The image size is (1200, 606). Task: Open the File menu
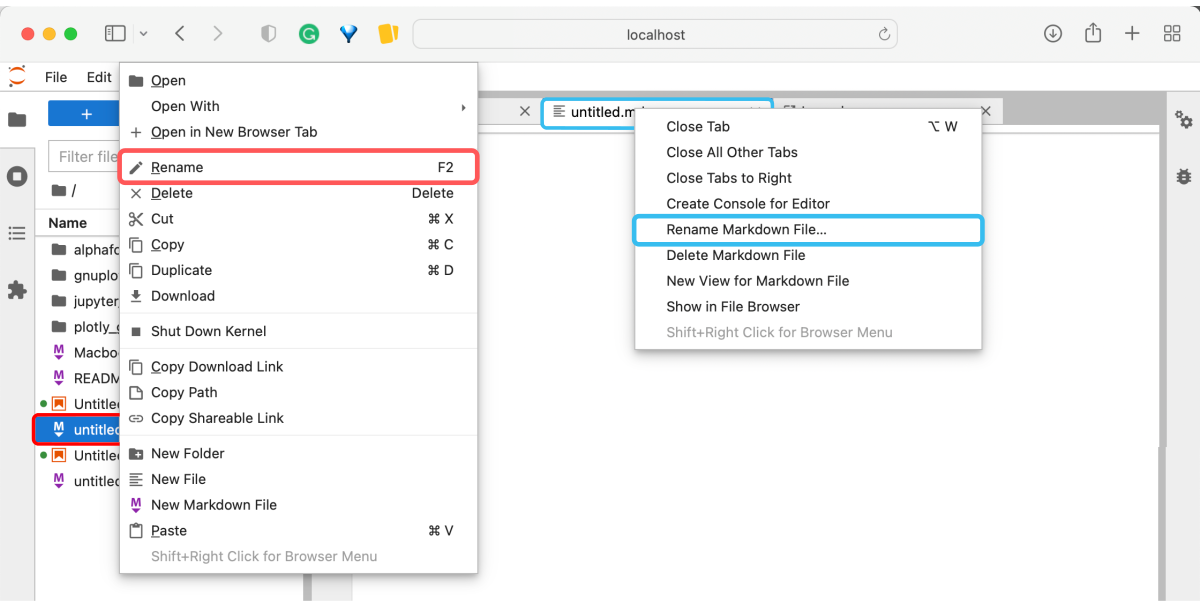(x=56, y=77)
